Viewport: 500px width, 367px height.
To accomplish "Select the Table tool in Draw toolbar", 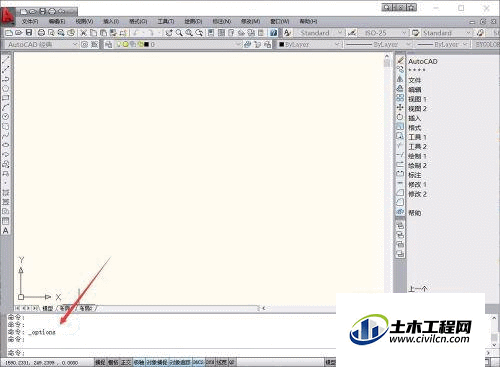I will click(6, 221).
